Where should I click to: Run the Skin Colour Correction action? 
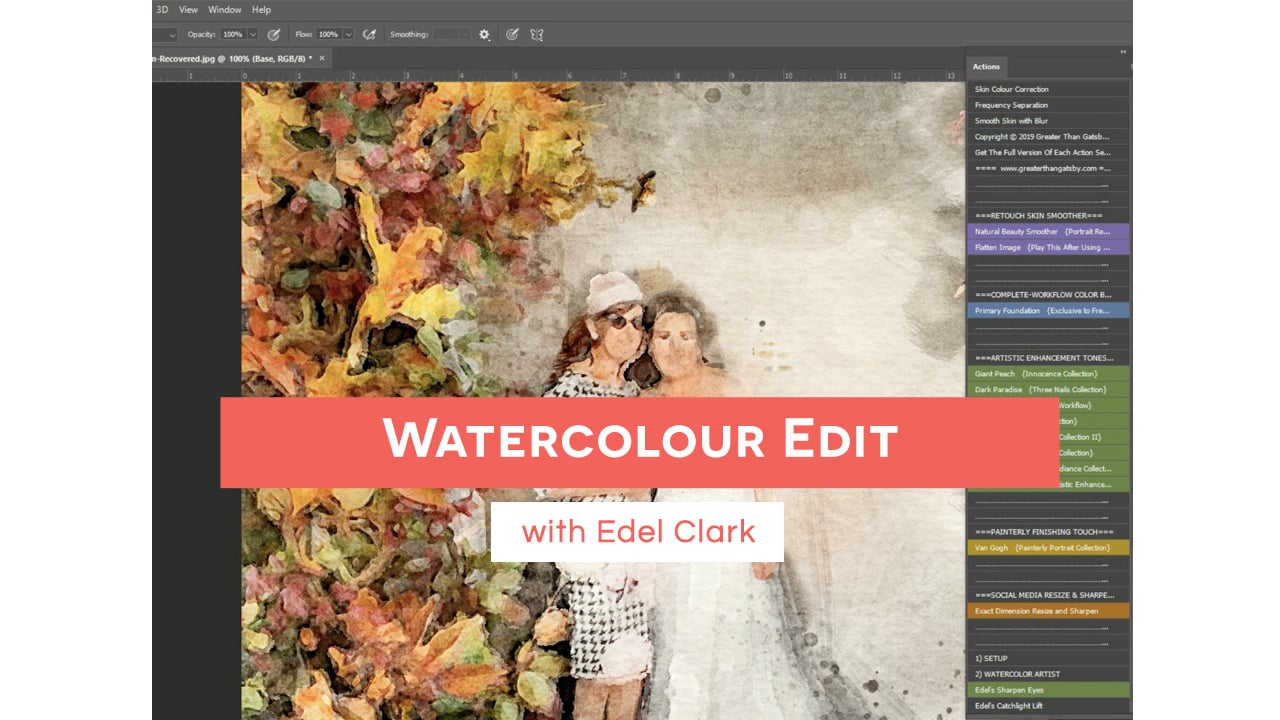coord(1048,89)
